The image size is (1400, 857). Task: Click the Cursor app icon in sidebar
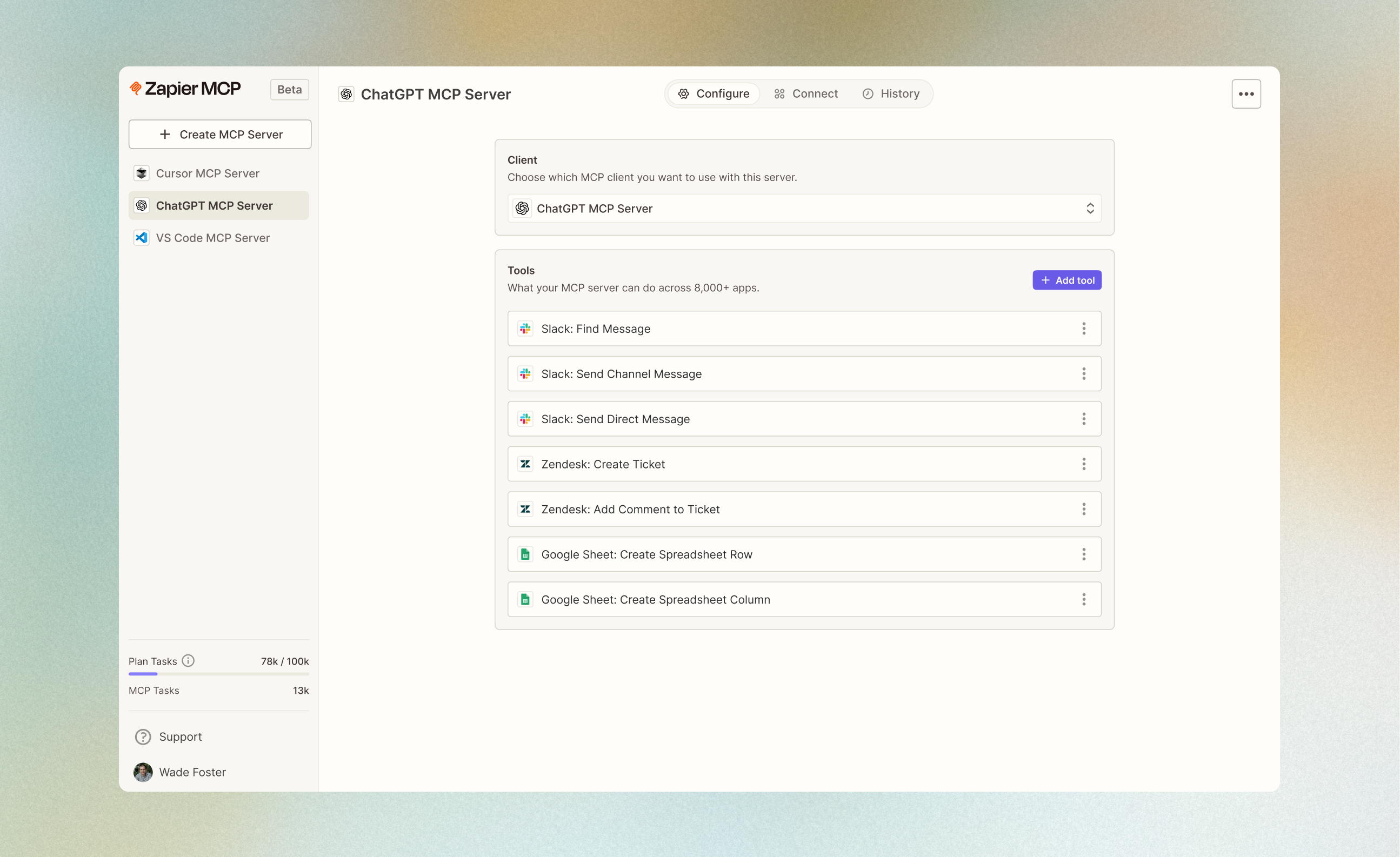pyautogui.click(x=142, y=173)
